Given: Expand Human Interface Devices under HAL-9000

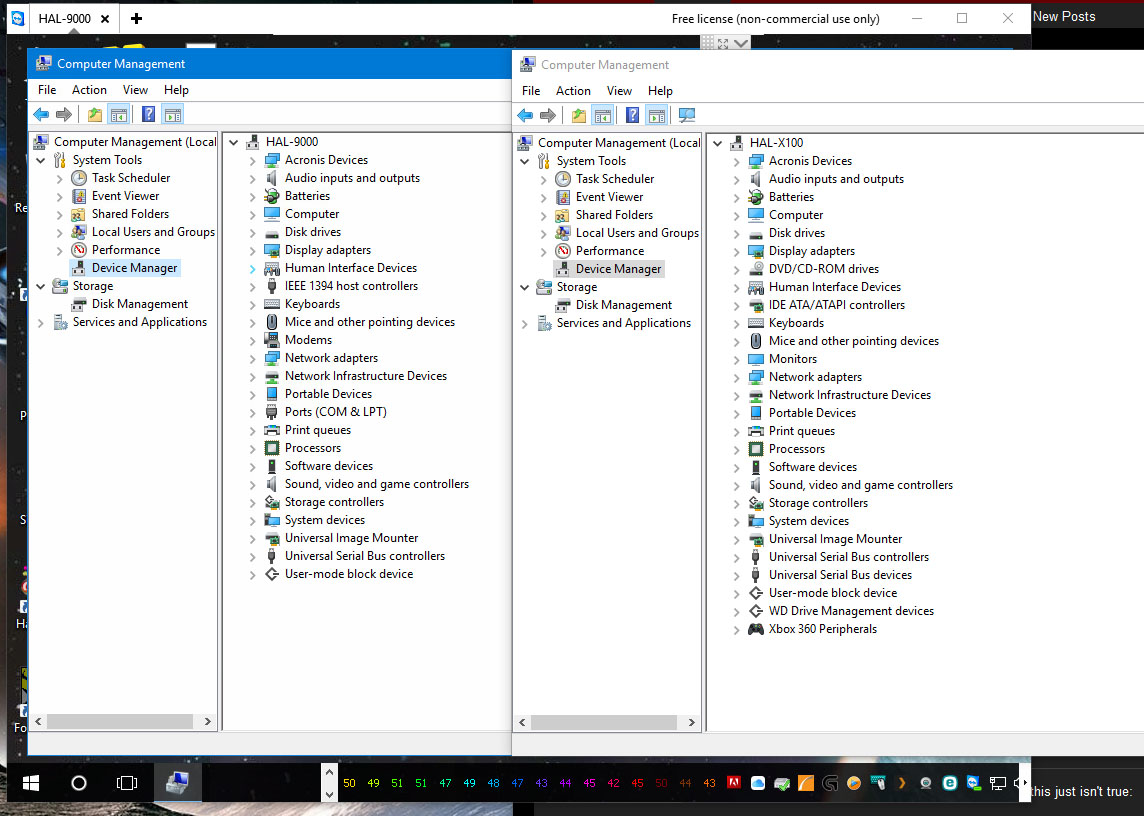Looking at the screenshot, I should 252,269.
